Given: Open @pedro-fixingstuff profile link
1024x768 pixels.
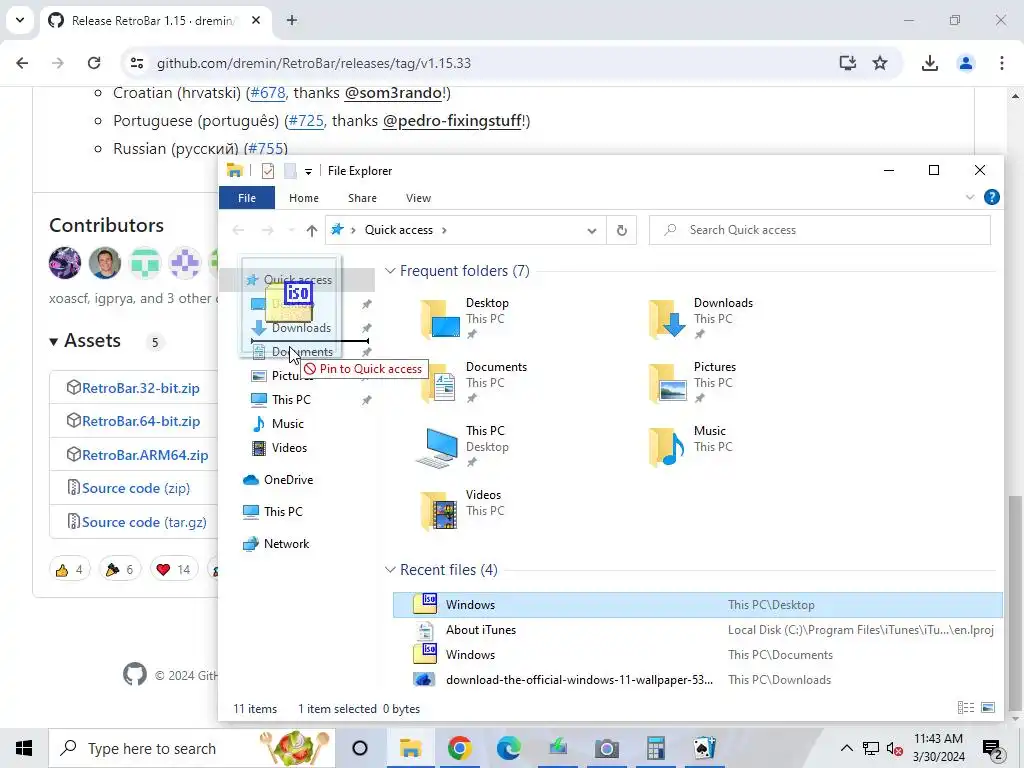Looking at the screenshot, I should pyautogui.click(x=452, y=121).
